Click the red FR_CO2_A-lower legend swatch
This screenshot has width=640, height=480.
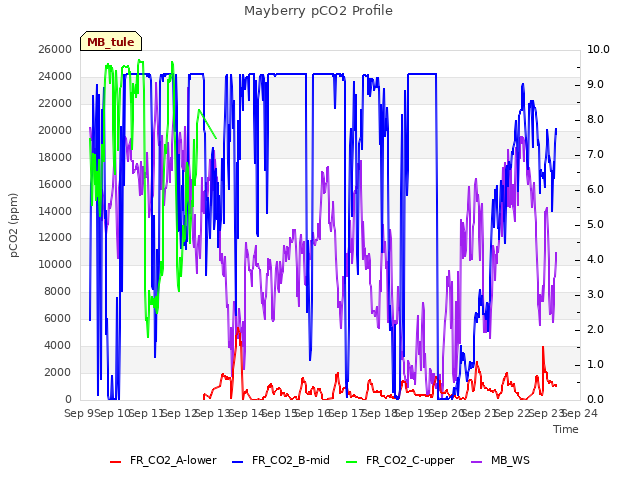point(116,462)
